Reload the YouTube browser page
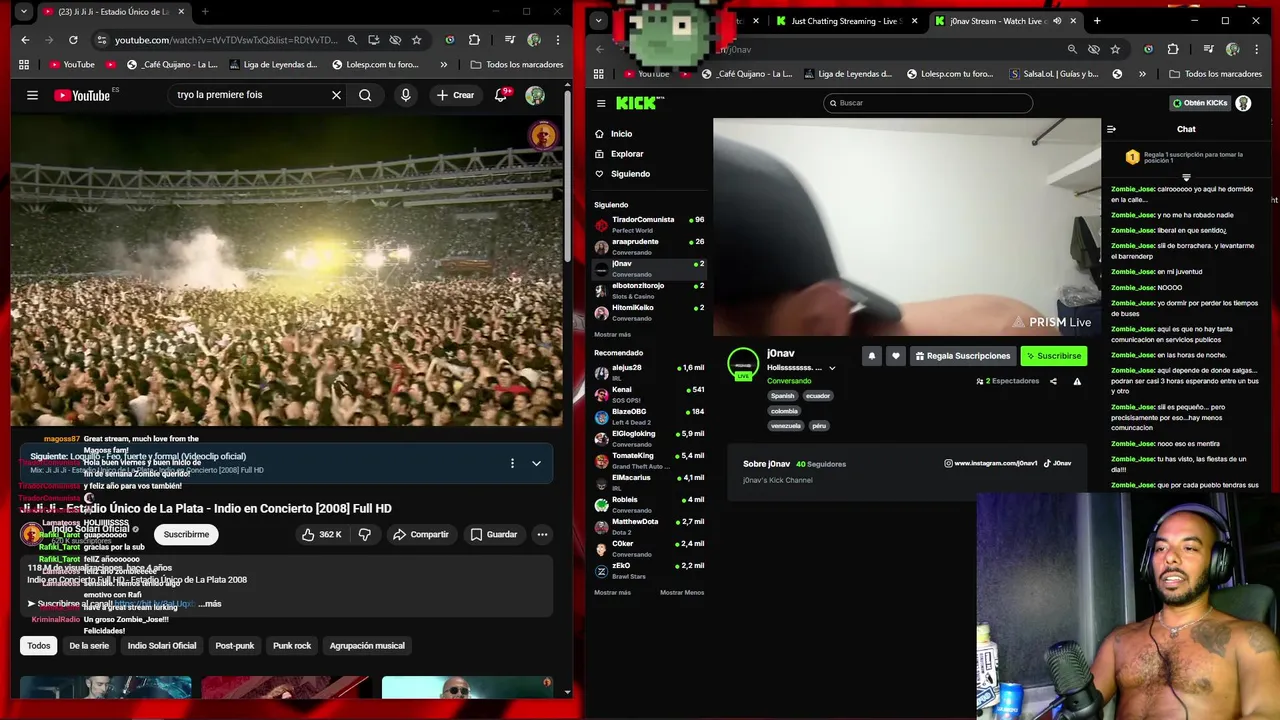The height and width of the screenshot is (720, 1280). point(73,40)
